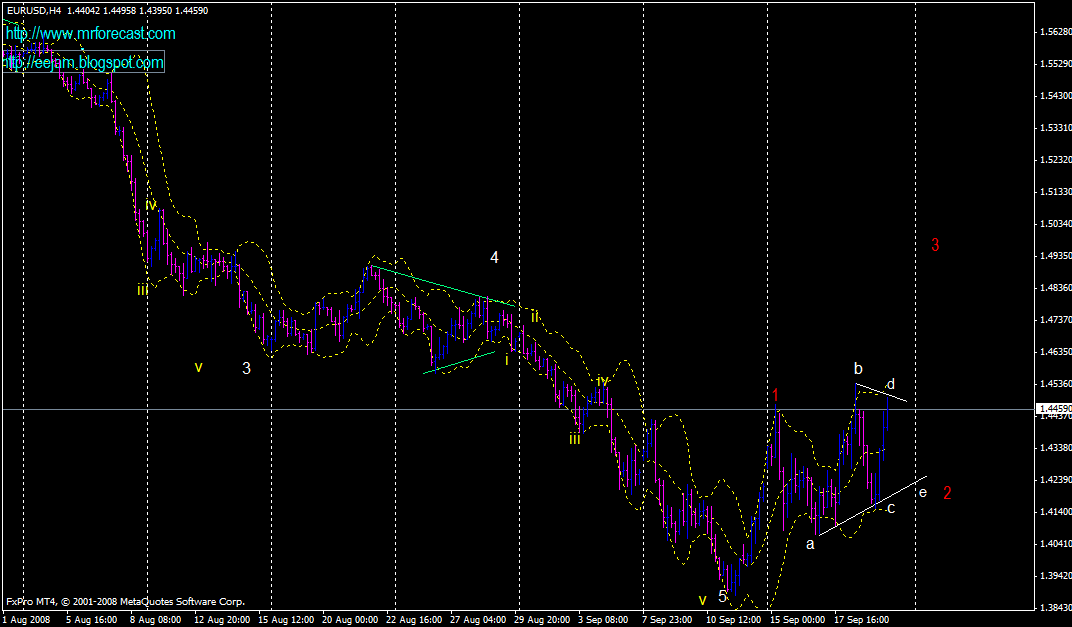This screenshot has height=627, width=1072.
Task: Click the "17 Sep 16:00" date label
Action: [x=861, y=619]
